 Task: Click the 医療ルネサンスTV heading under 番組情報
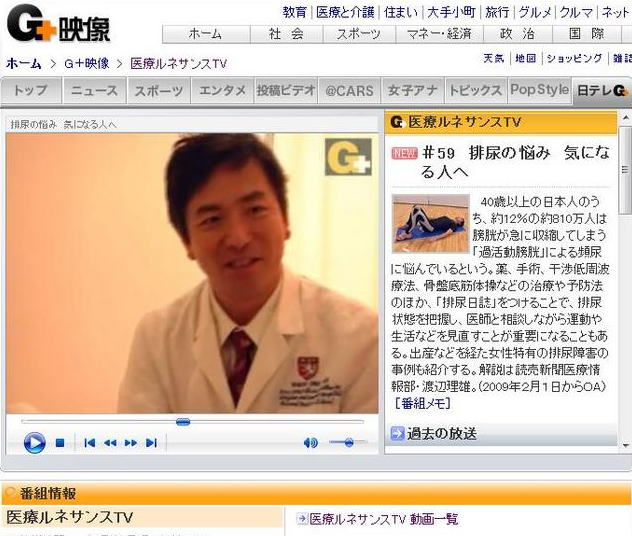69,517
